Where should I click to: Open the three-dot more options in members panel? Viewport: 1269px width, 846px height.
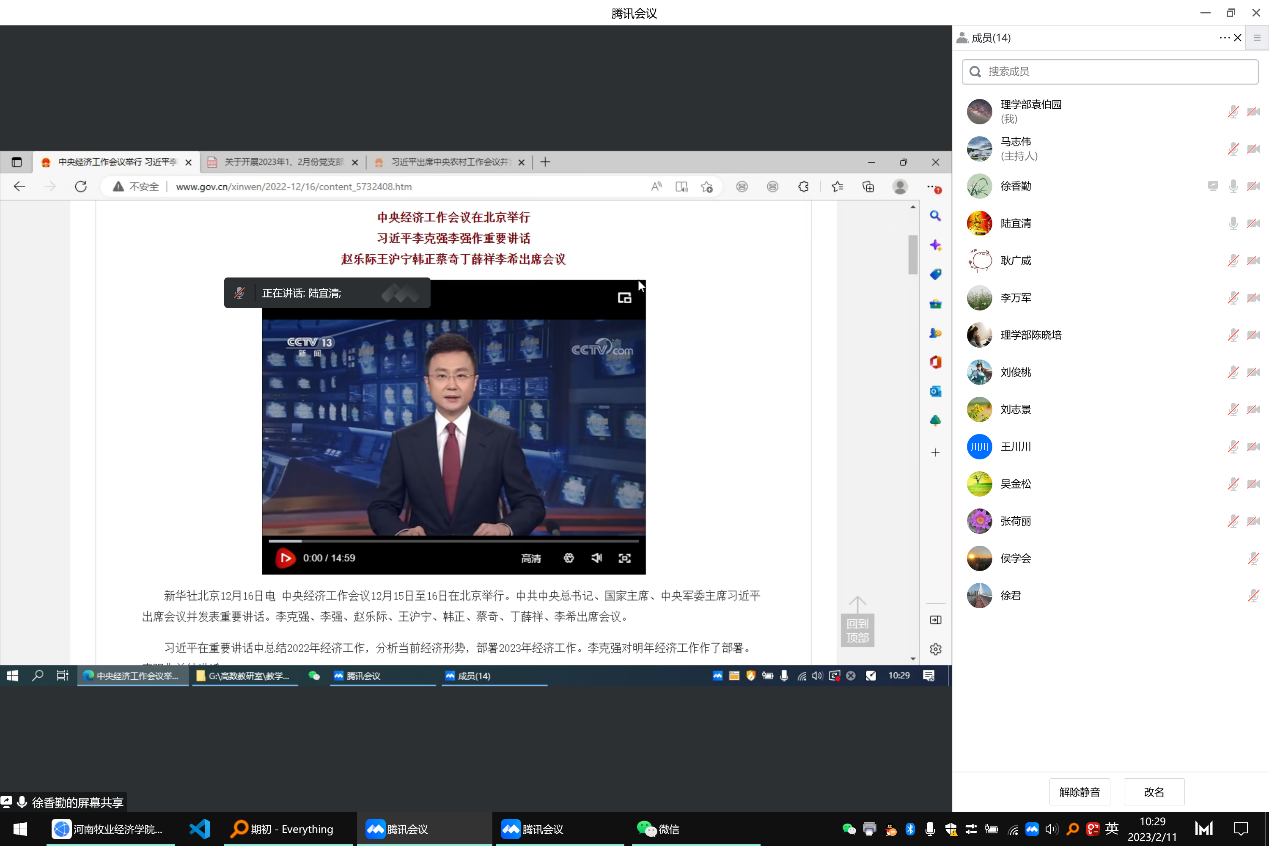coord(1224,38)
